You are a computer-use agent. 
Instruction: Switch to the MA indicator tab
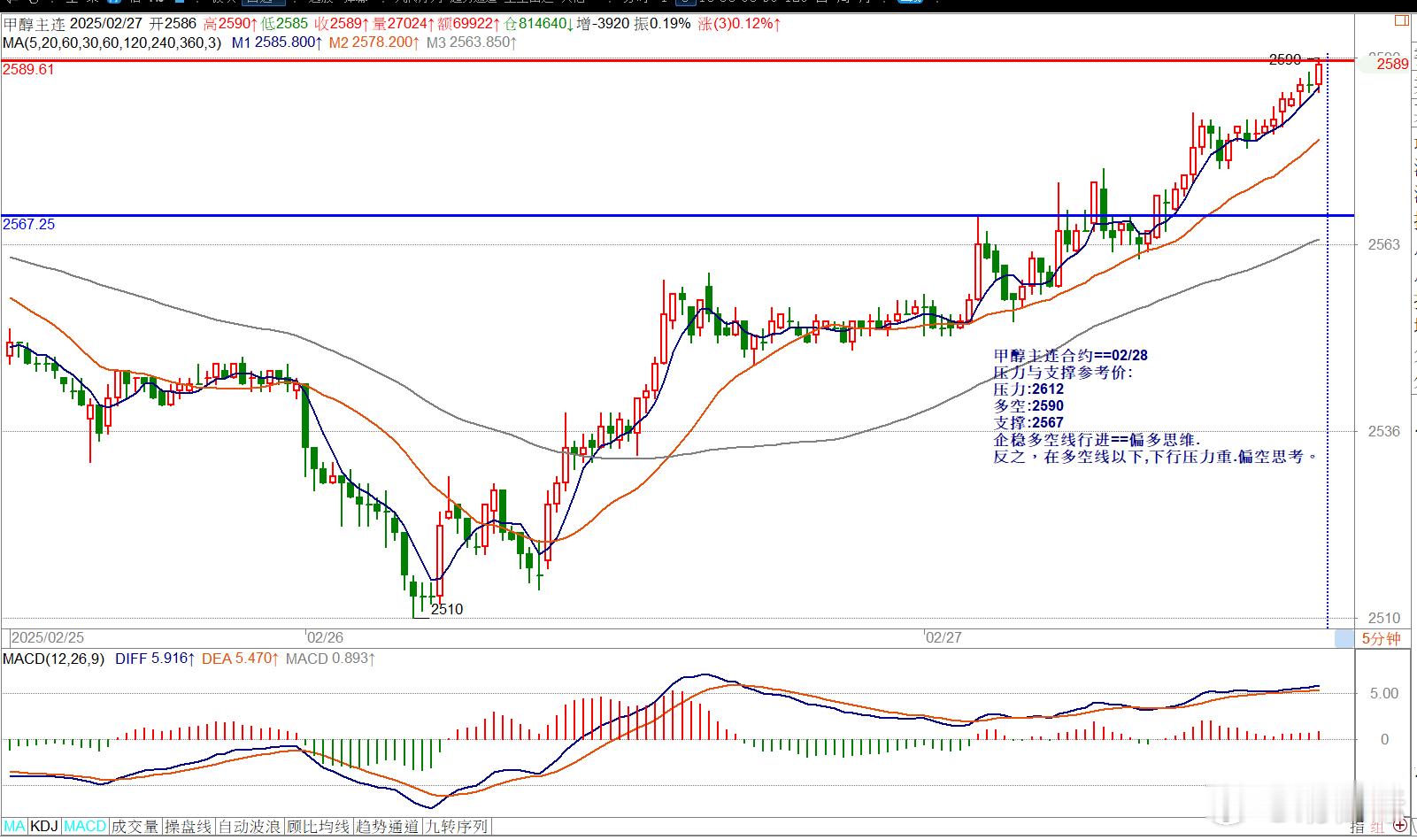pos(15,827)
